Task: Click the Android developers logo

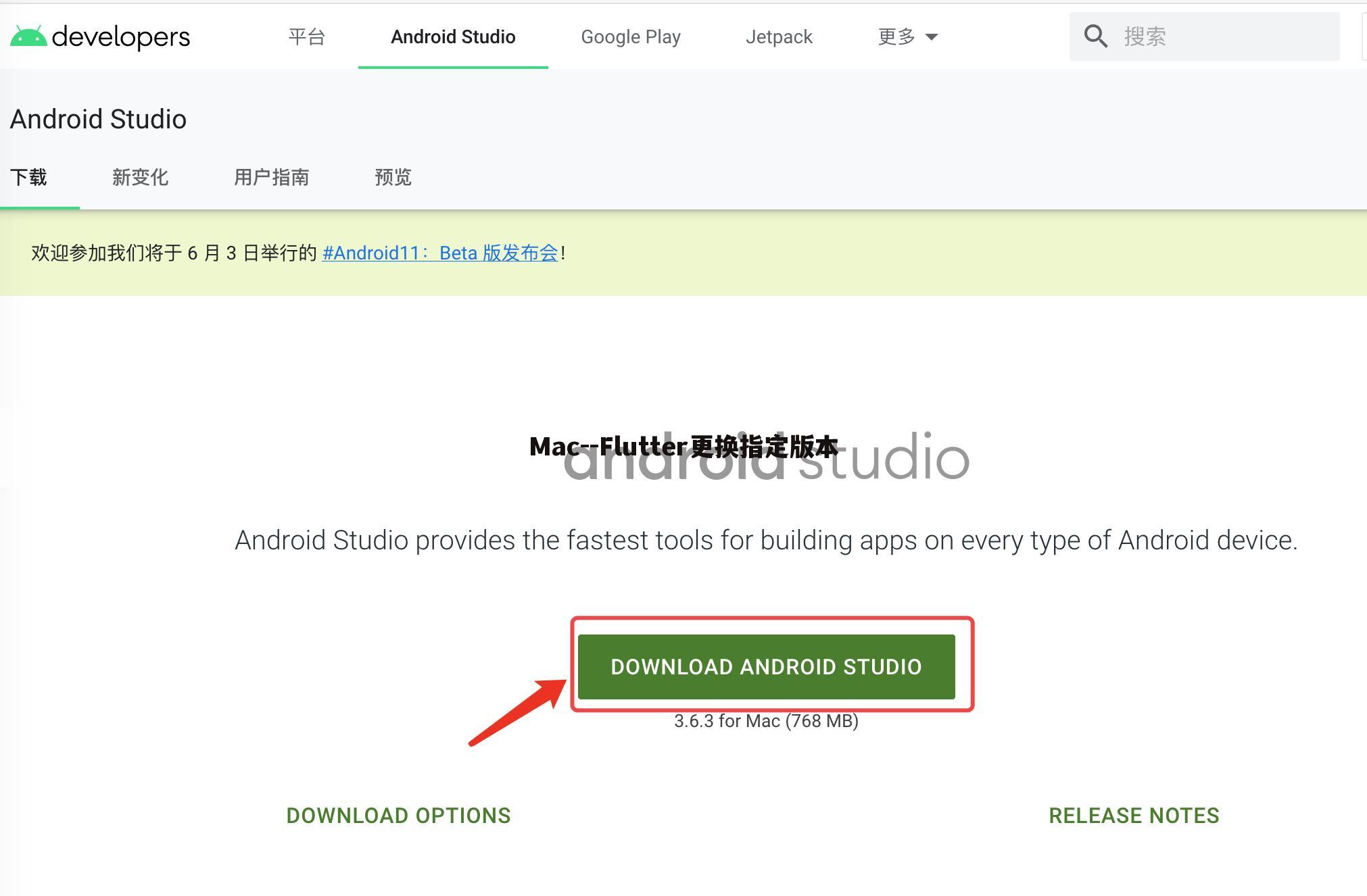Action: click(x=100, y=36)
